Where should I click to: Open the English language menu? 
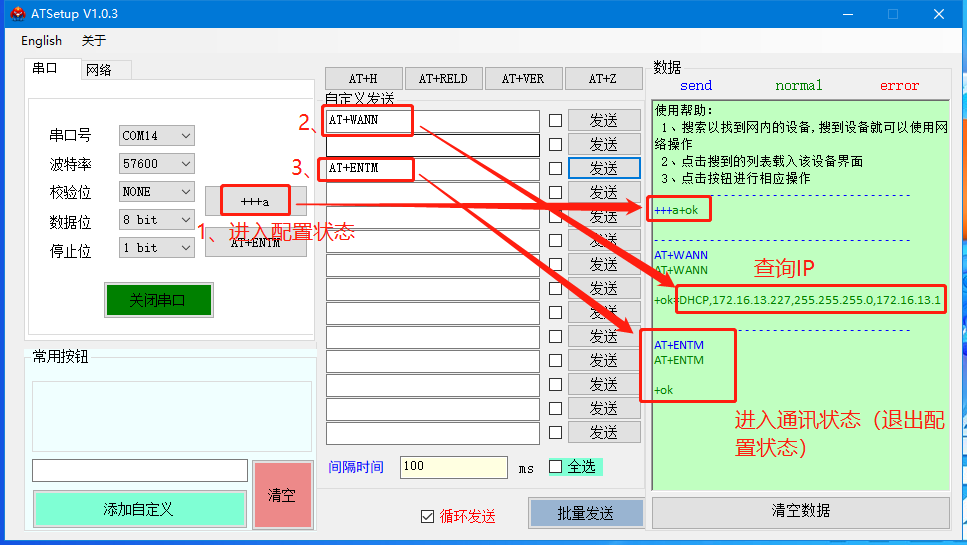[x=41, y=41]
